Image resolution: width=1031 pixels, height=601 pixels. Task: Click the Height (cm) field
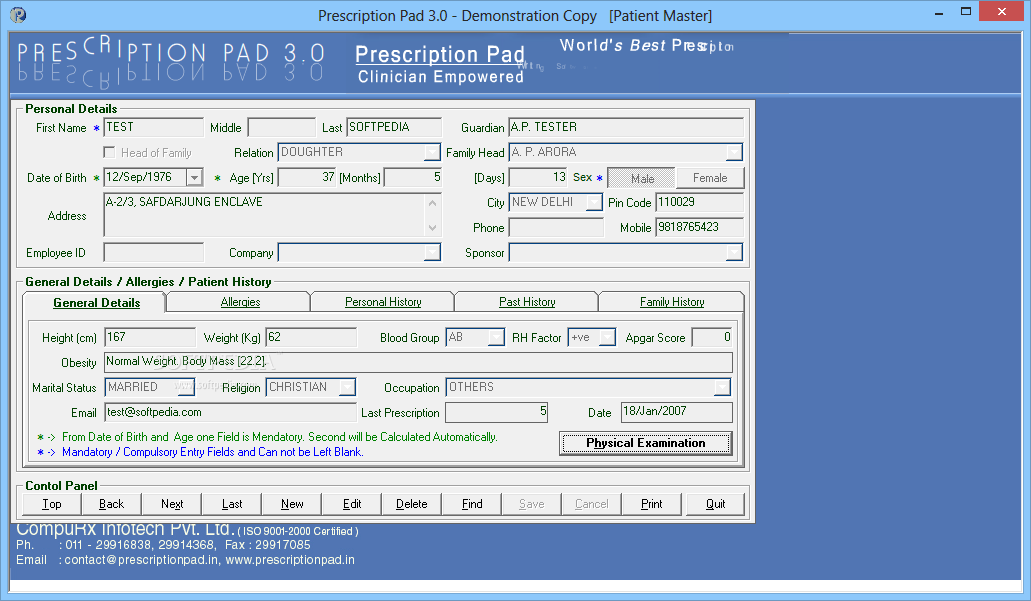tap(150, 337)
